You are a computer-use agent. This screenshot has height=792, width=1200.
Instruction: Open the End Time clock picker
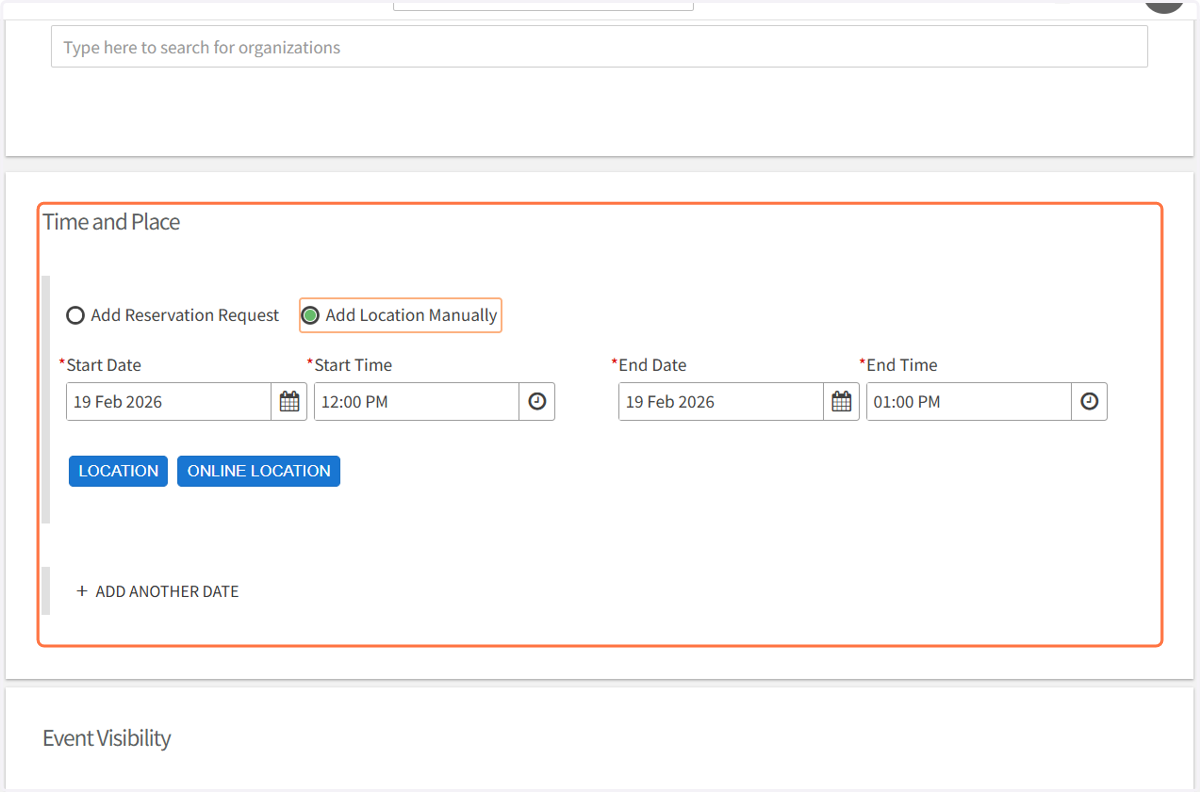pyautogui.click(x=1089, y=402)
